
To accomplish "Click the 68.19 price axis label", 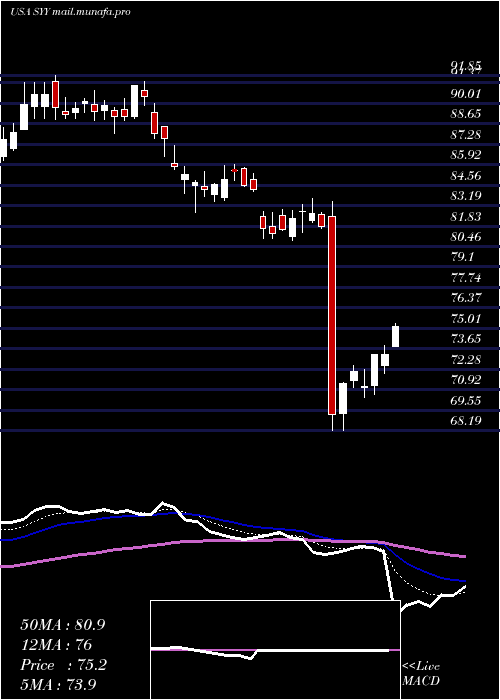I will [x=467, y=420].
